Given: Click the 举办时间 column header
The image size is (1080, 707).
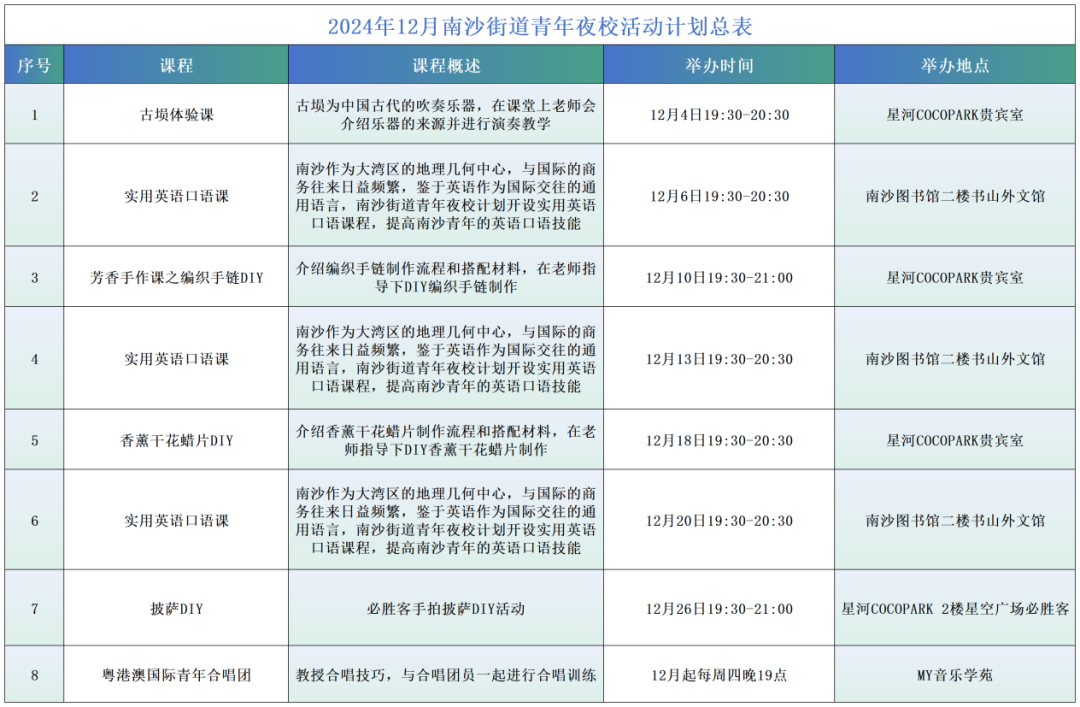Looking at the screenshot, I should 719,66.
